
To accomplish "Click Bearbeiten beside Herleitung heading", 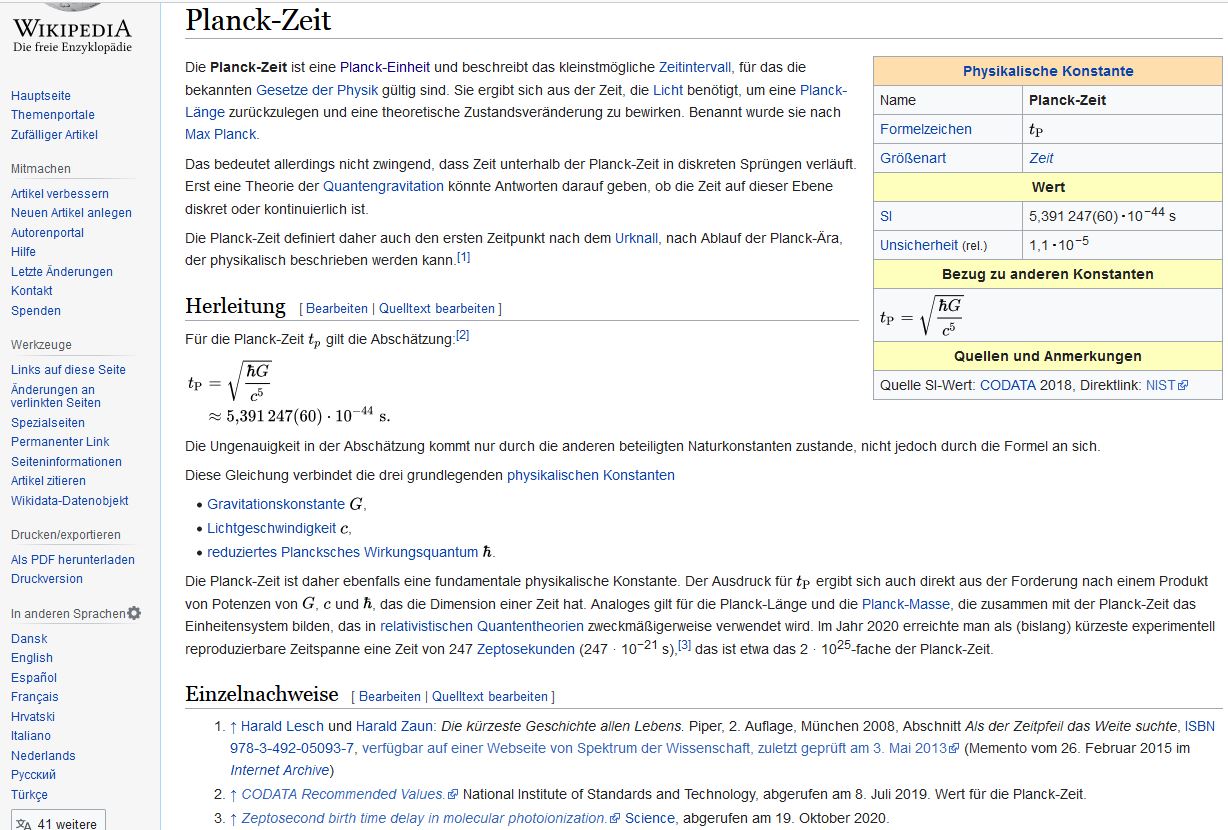I will coord(336,308).
